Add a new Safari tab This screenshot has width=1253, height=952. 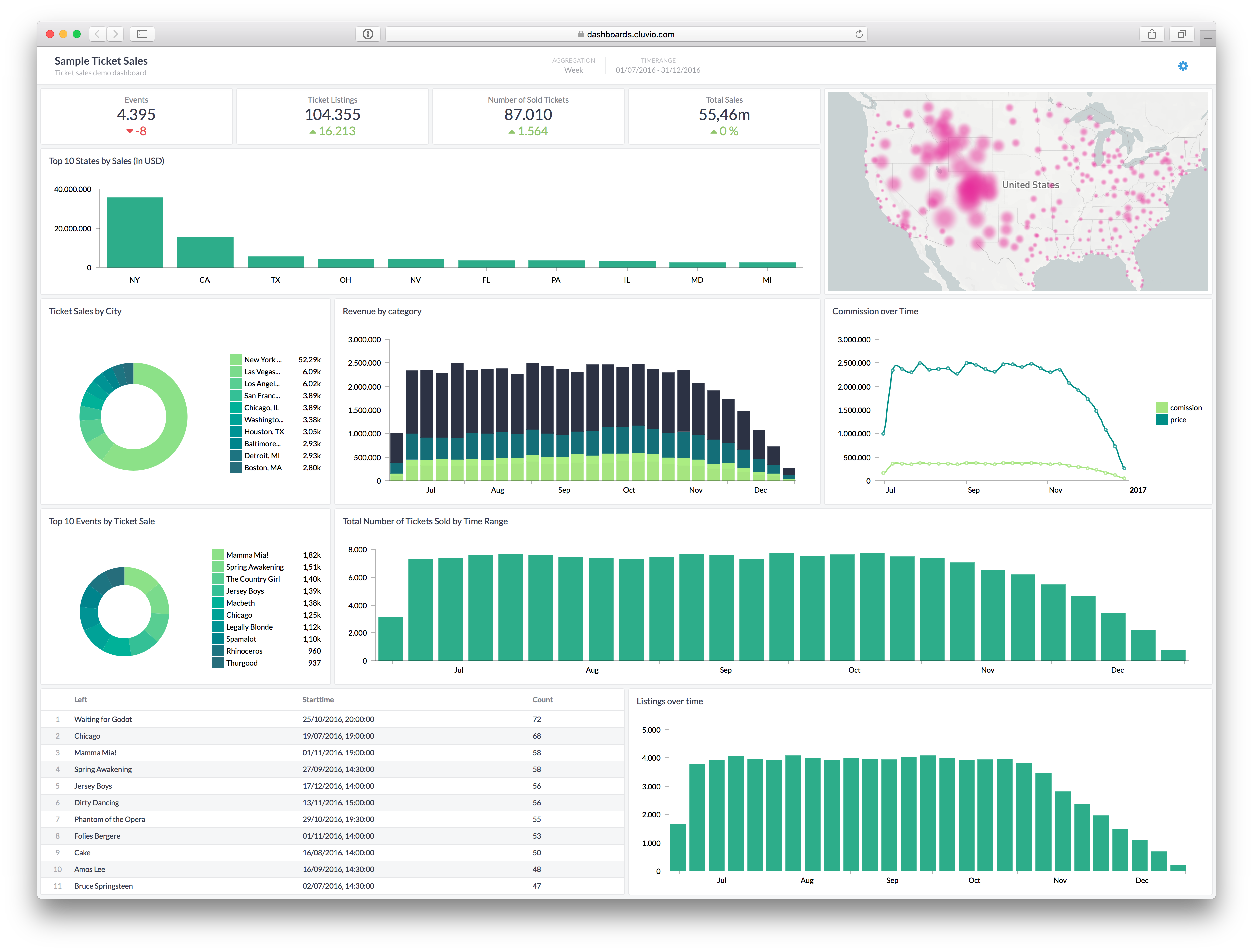(1208, 38)
